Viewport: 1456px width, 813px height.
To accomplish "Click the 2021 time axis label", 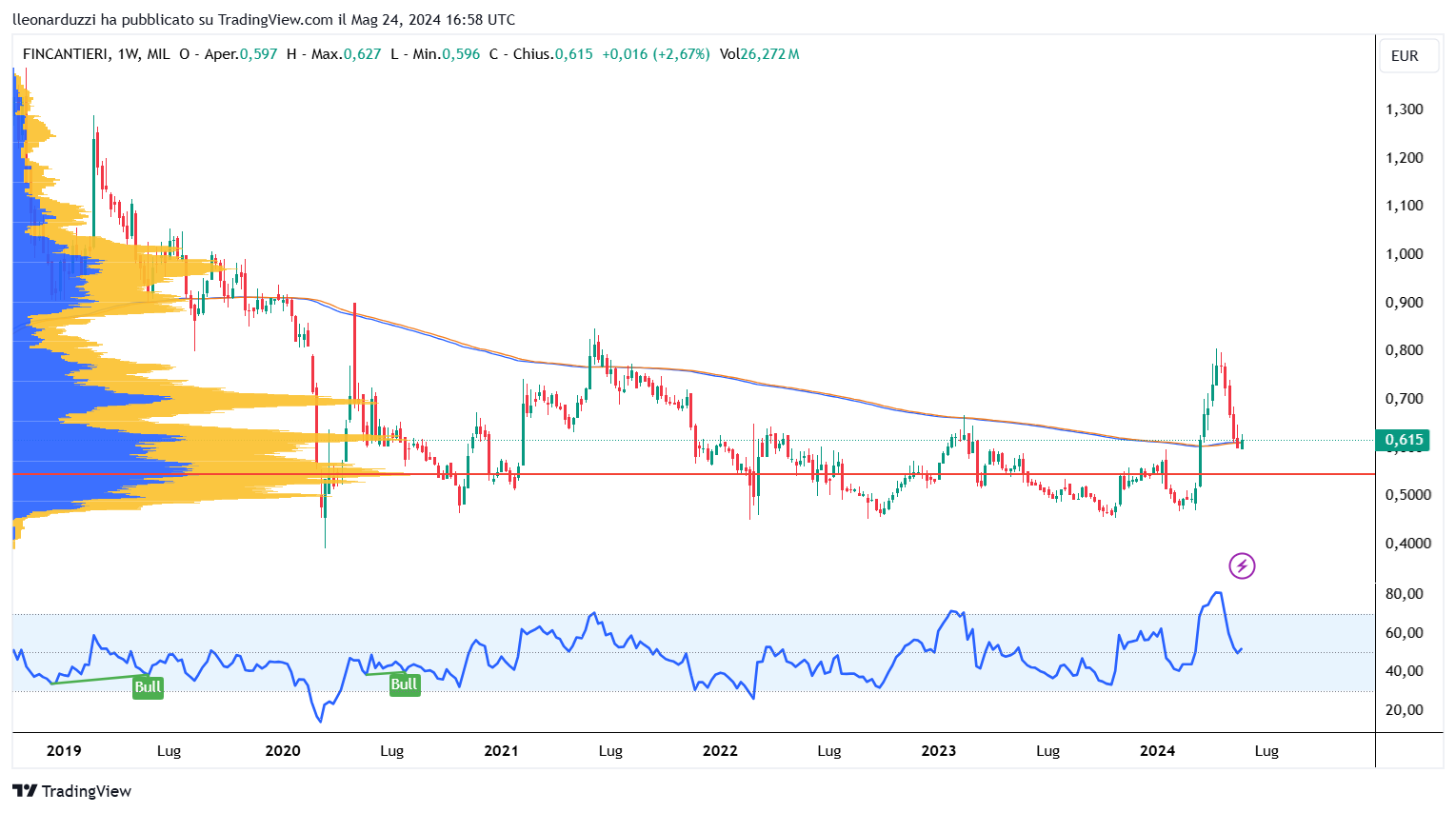I will pyautogui.click(x=502, y=751).
